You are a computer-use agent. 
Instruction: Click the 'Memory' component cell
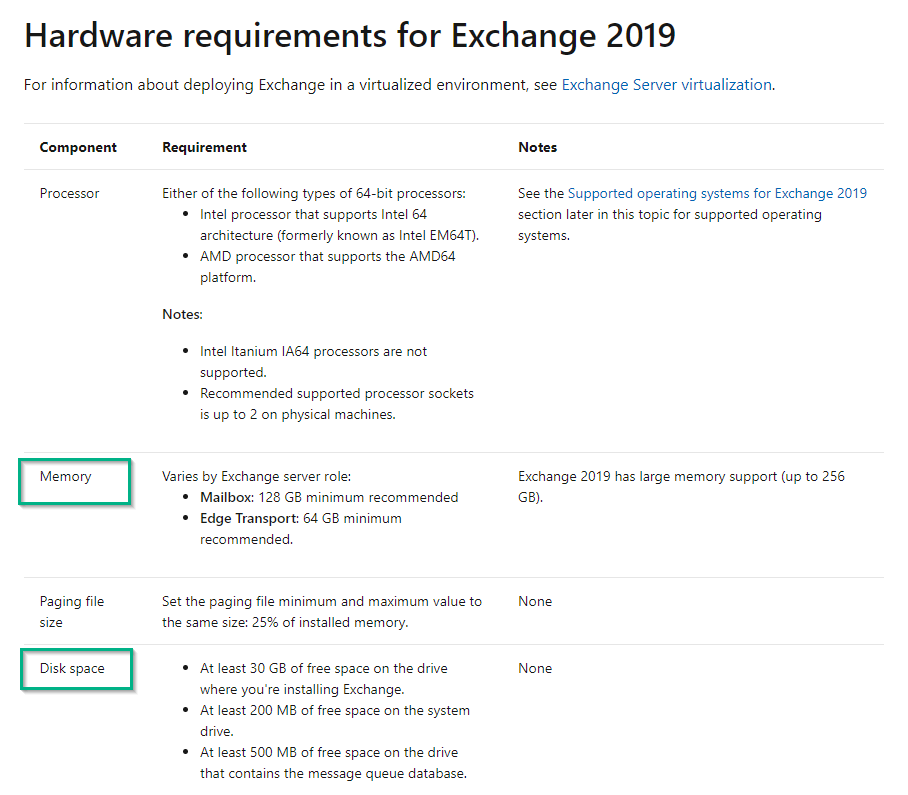(x=65, y=477)
